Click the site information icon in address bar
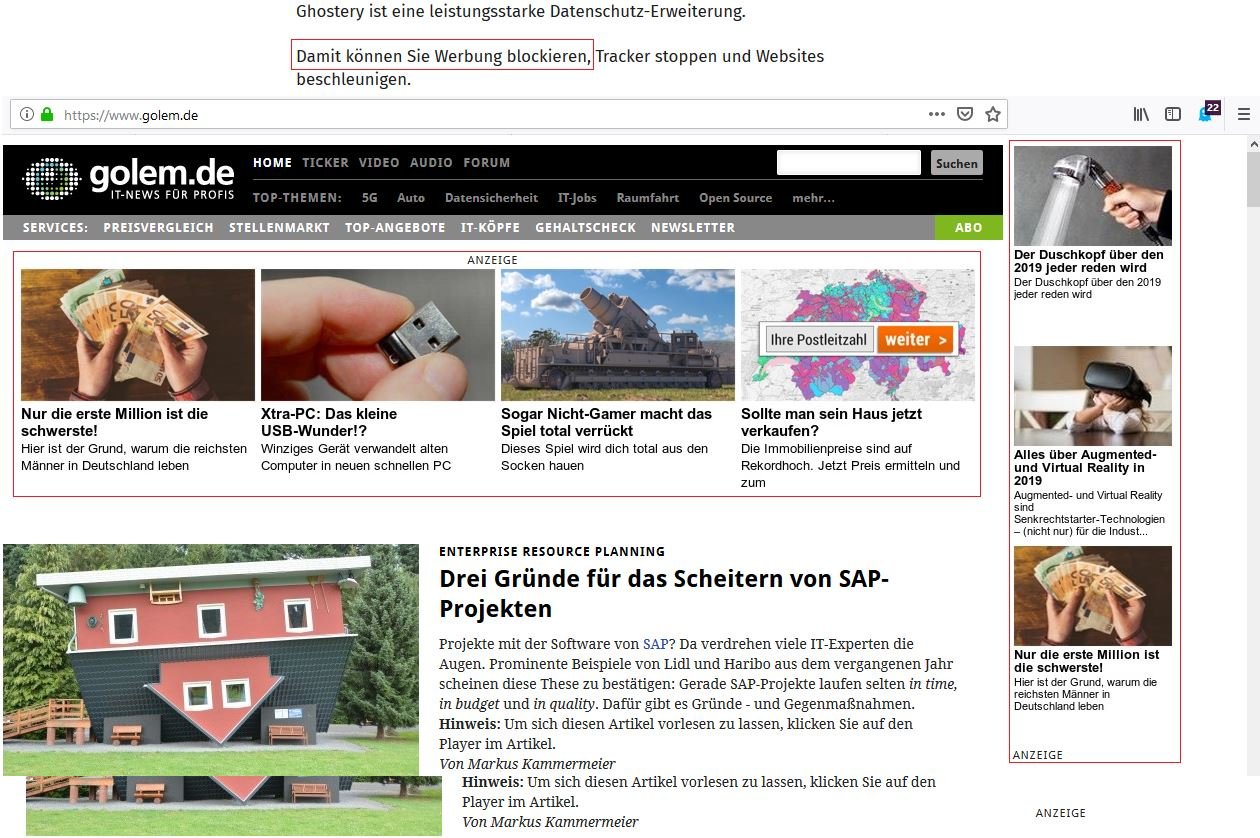This screenshot has width=1260, height=838. point(27,114)
